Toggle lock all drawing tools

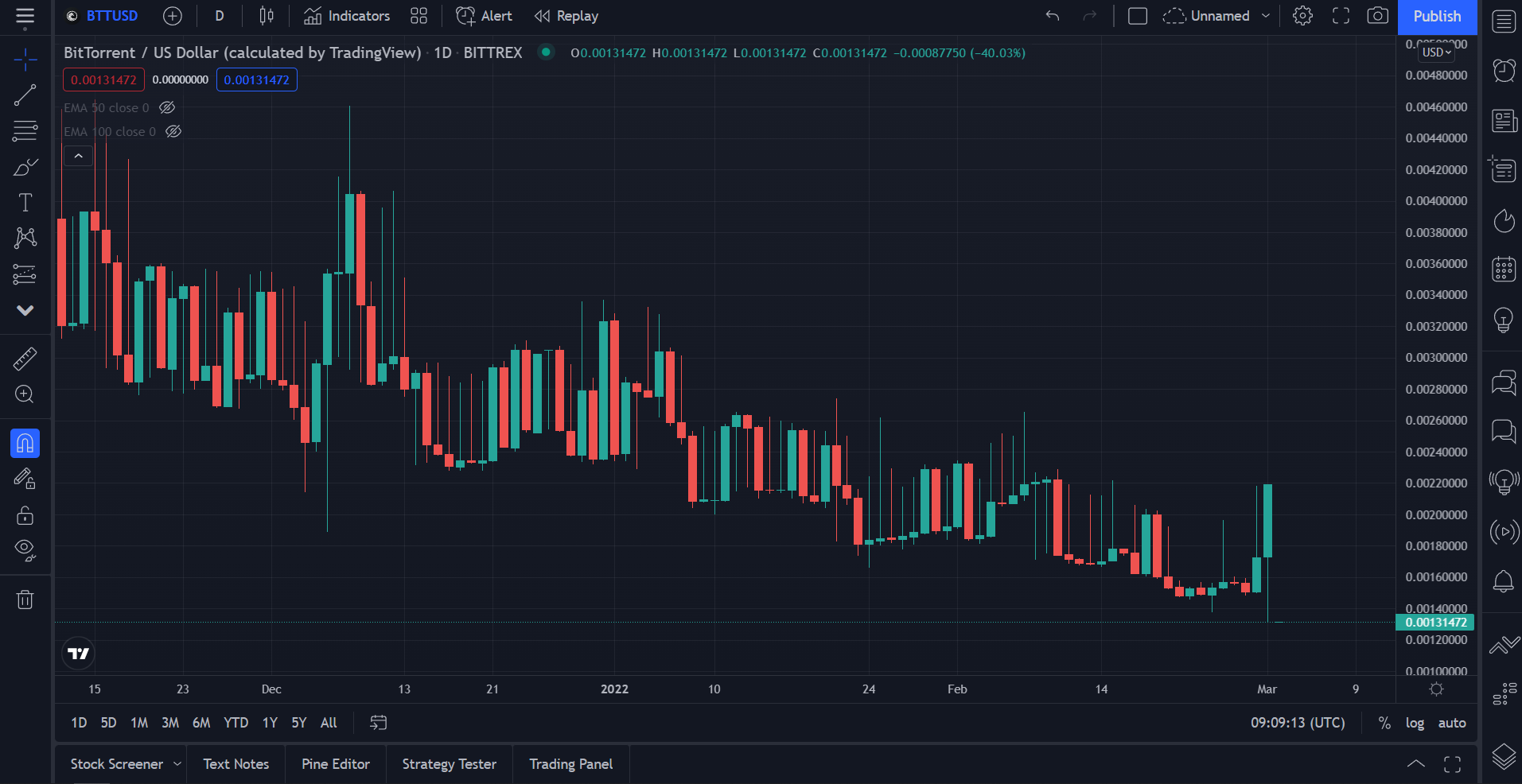[x=25, y=515]
